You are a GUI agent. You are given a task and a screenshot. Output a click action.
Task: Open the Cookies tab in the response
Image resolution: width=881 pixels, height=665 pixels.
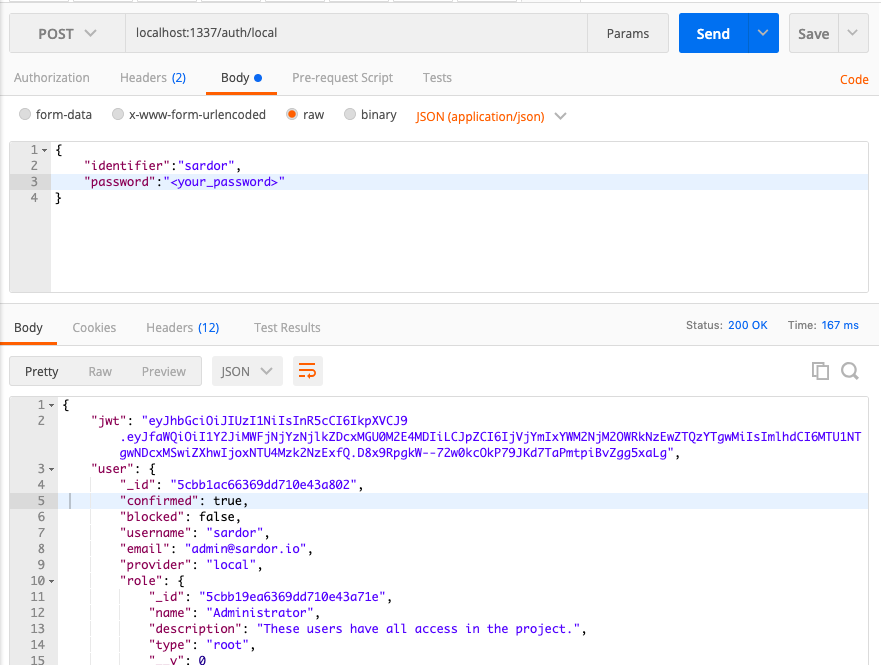(x=94, y=327)
